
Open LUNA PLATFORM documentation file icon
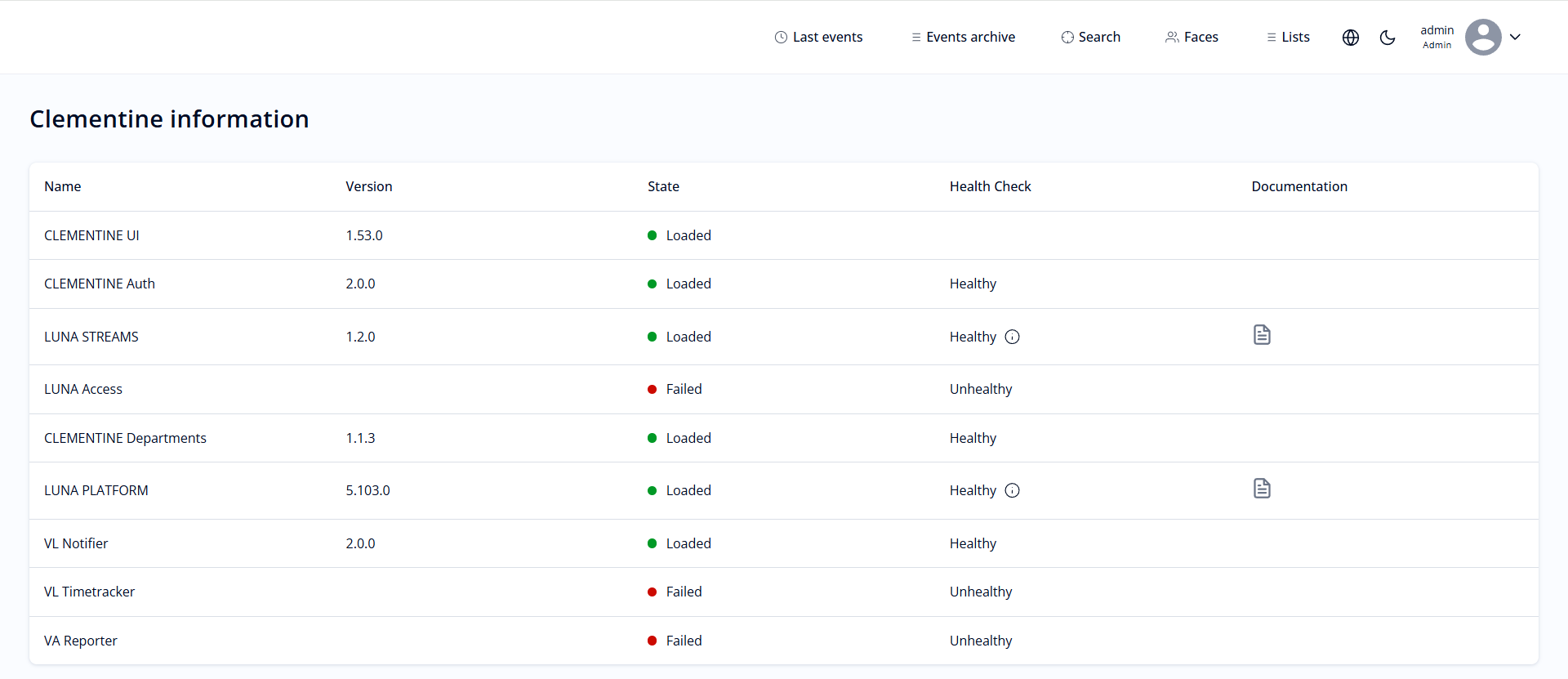click(1262, 489)
